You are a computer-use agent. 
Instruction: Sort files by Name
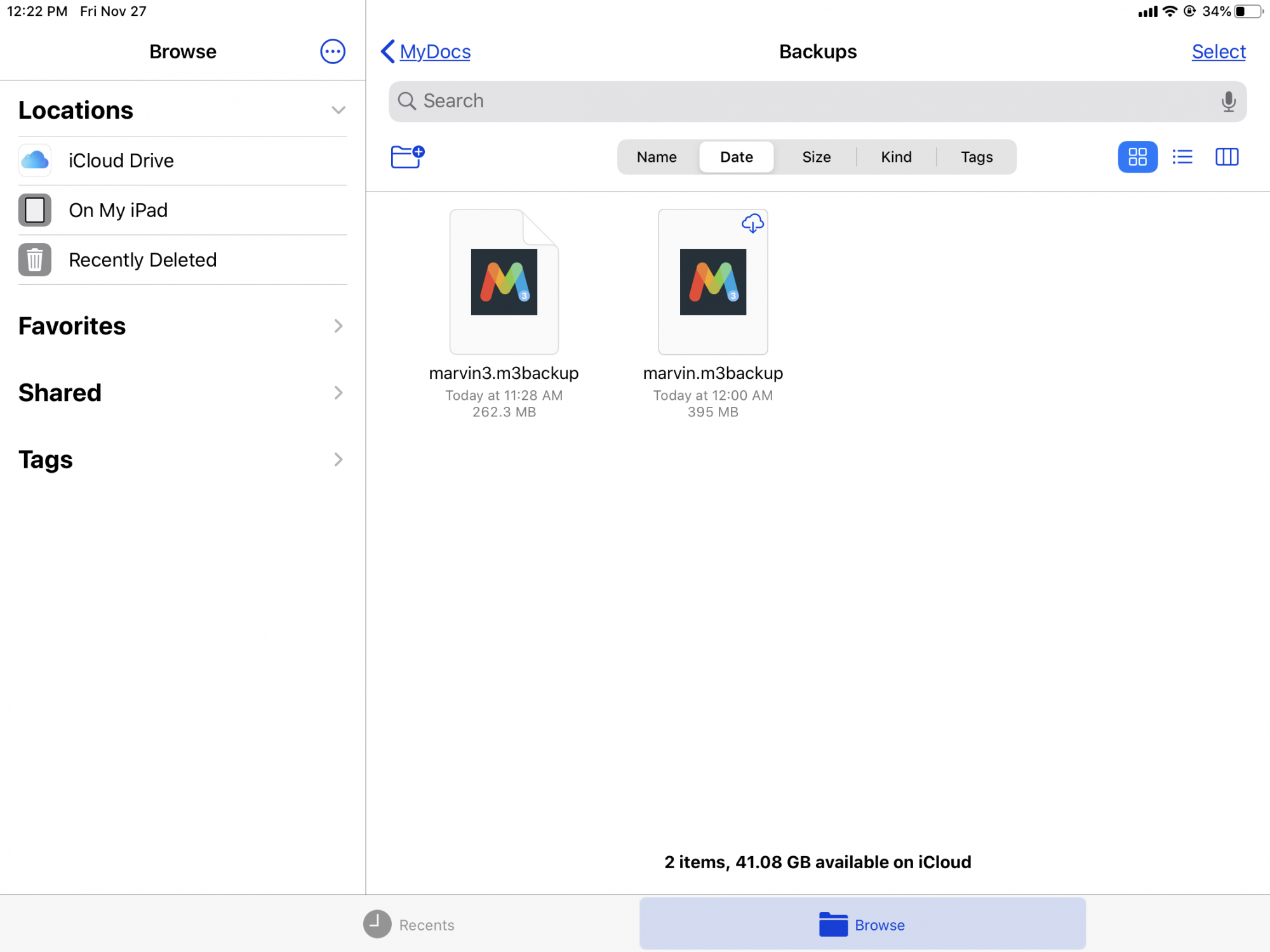point(657,157)
